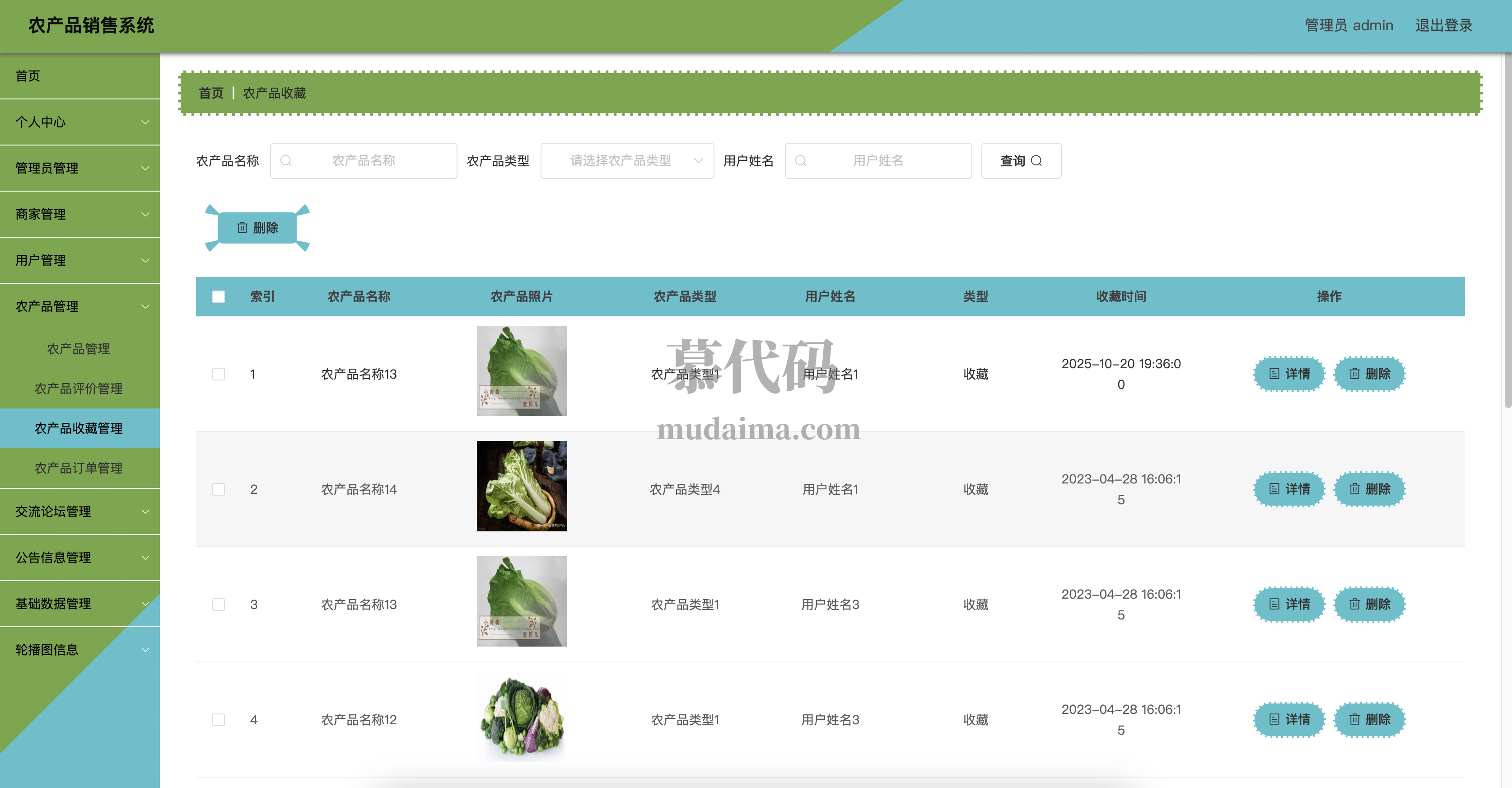
Task: Open 农产品评价管理 in the sidebar
Action: pyautogui.click(x=79, y=389)
